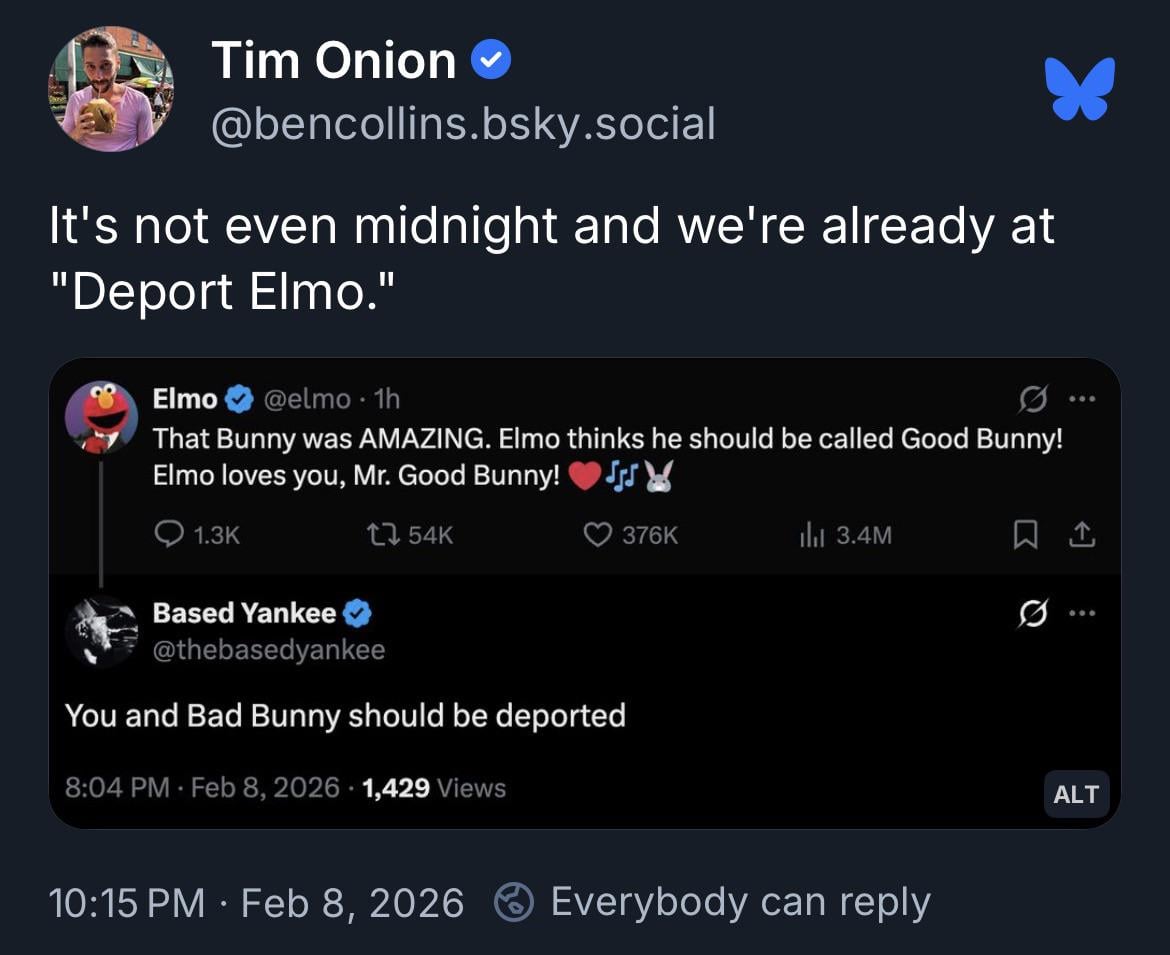Screen dimensions: 1170x955
Task: Click the Tim Onion display name
Action: [334, 61]
